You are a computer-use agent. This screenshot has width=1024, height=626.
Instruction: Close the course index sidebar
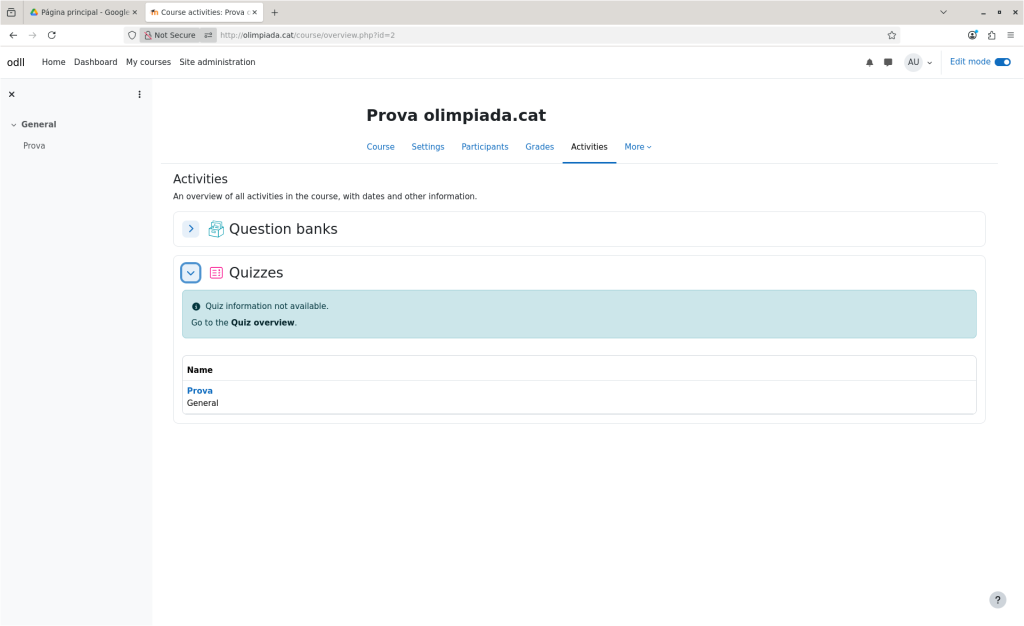coord(12,94)
